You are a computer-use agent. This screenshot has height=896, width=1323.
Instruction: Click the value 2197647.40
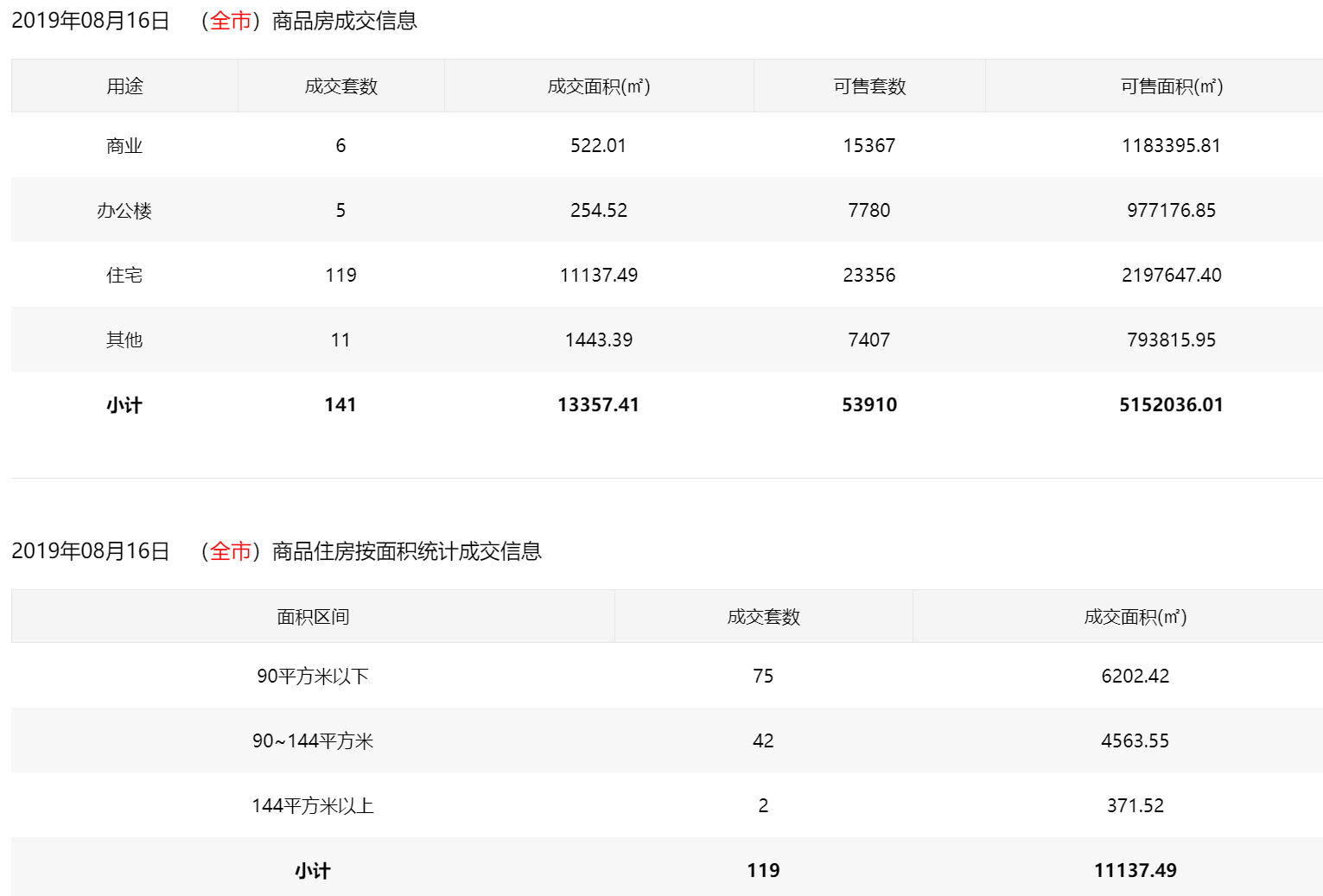(1172, 275)
